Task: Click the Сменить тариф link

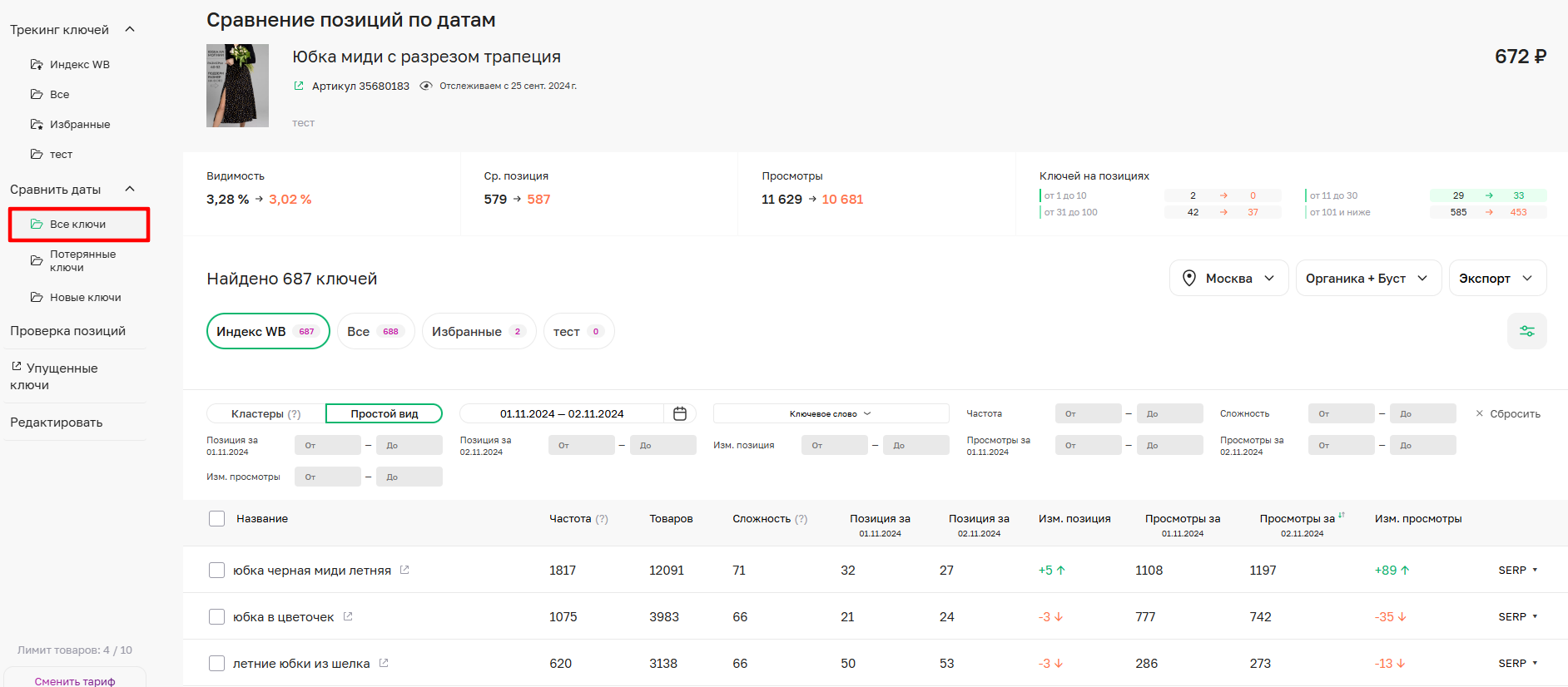Action: coord(75,680)
